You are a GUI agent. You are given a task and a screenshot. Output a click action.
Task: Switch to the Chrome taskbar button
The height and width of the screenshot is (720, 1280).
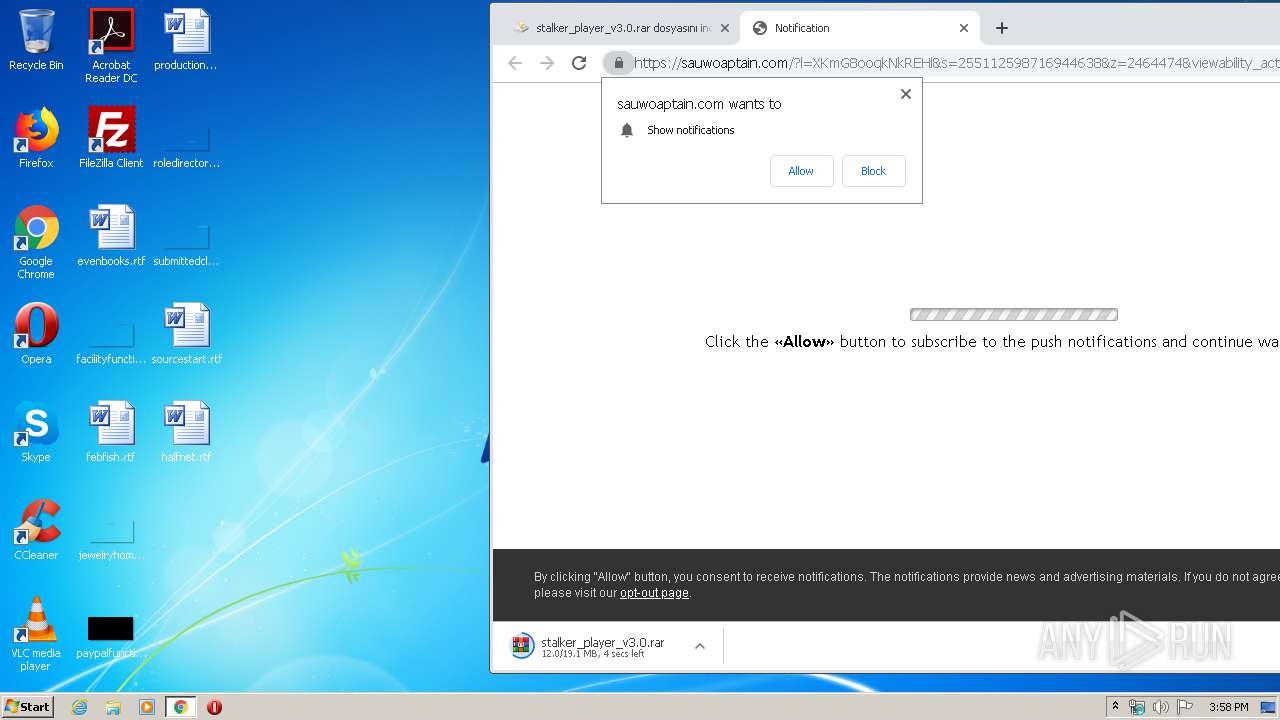point(180,707)
